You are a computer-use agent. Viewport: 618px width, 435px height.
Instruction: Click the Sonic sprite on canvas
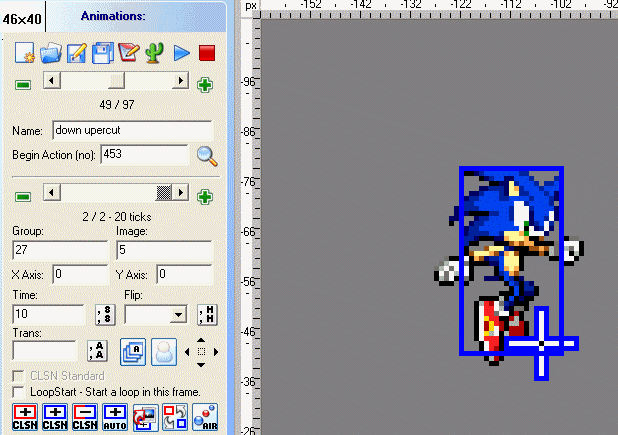pos(509,268)
